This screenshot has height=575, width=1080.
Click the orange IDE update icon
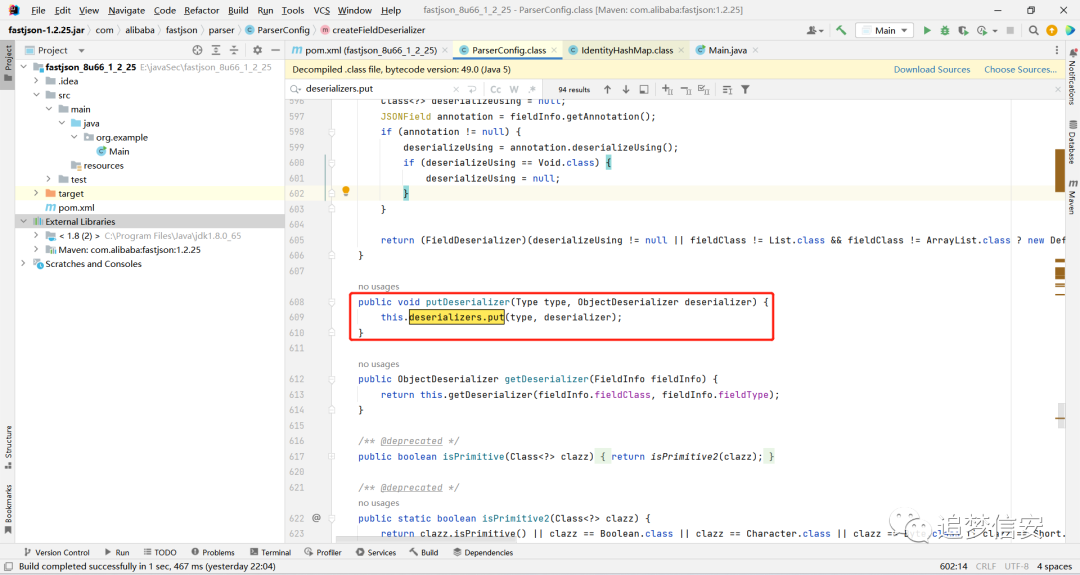coord(1052,30)
